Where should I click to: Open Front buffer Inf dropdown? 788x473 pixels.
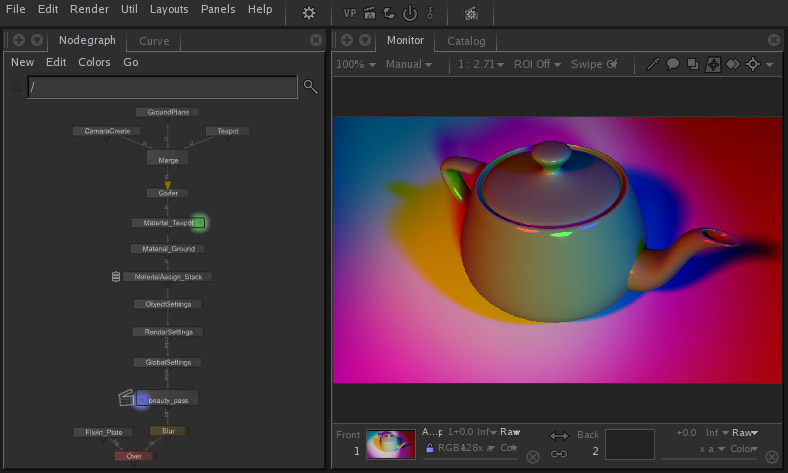486,432
